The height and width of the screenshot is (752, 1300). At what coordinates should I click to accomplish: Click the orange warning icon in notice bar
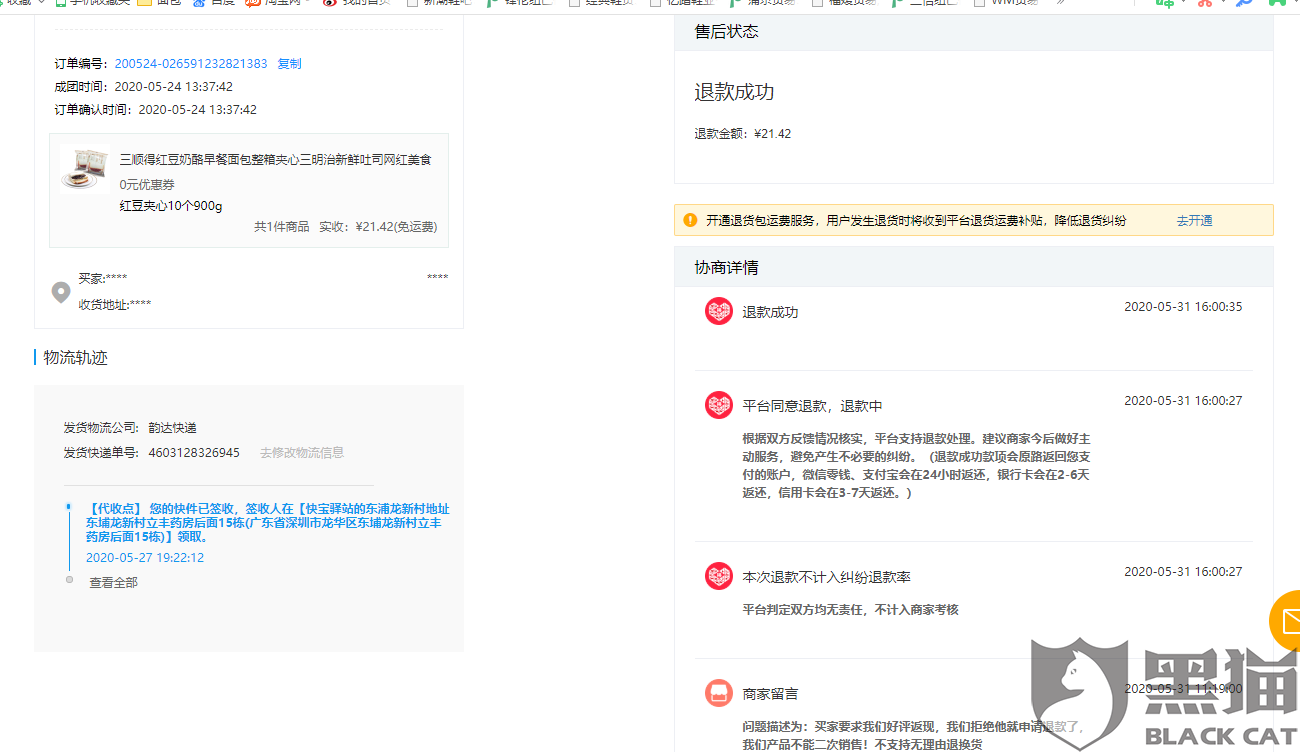(690, 220)
